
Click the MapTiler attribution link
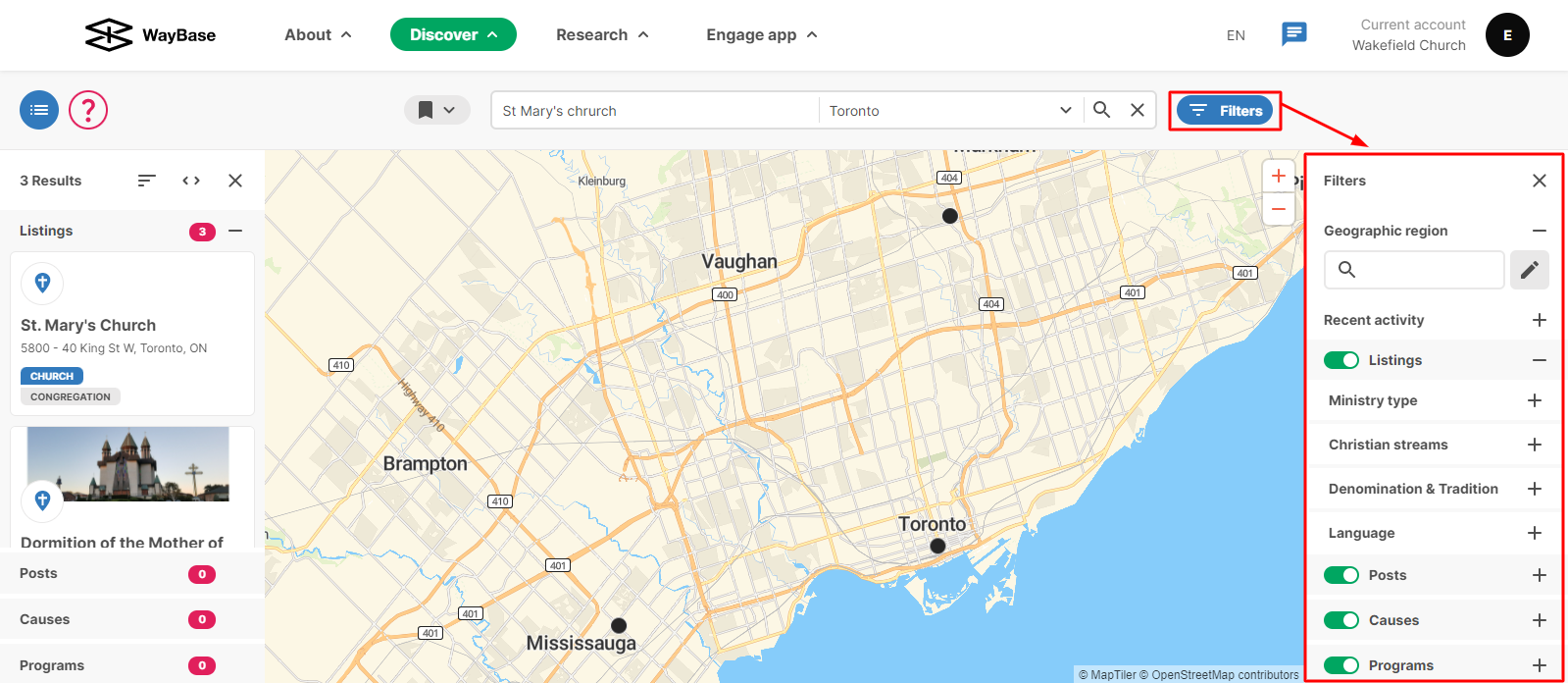[x=1107, y=675]
